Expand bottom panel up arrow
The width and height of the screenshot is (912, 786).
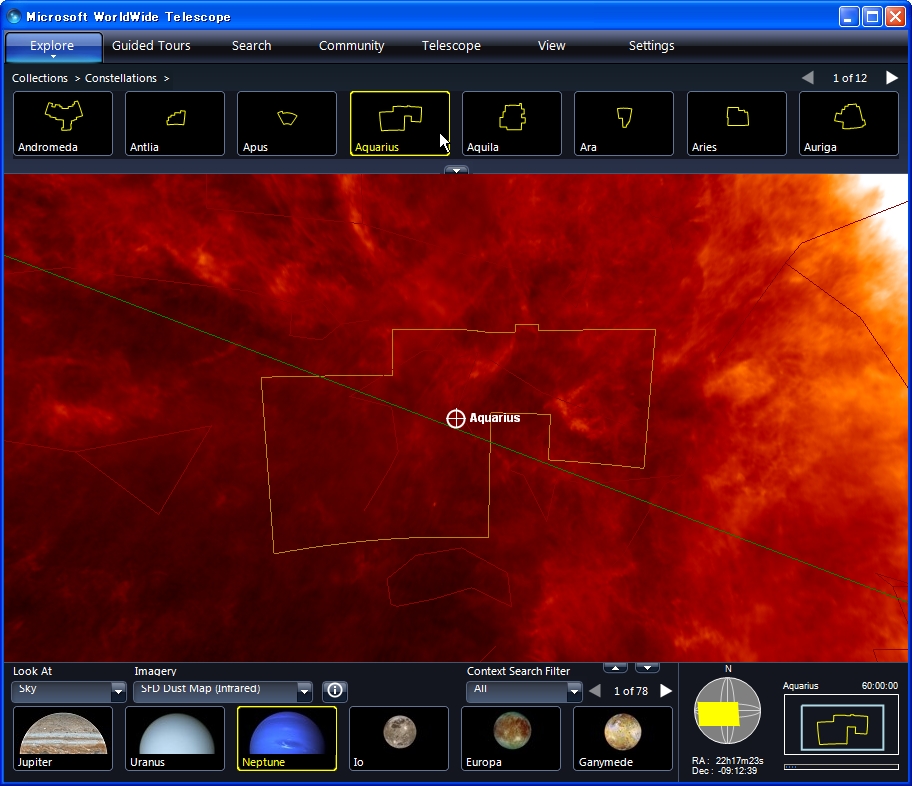(x=615, y=667)
